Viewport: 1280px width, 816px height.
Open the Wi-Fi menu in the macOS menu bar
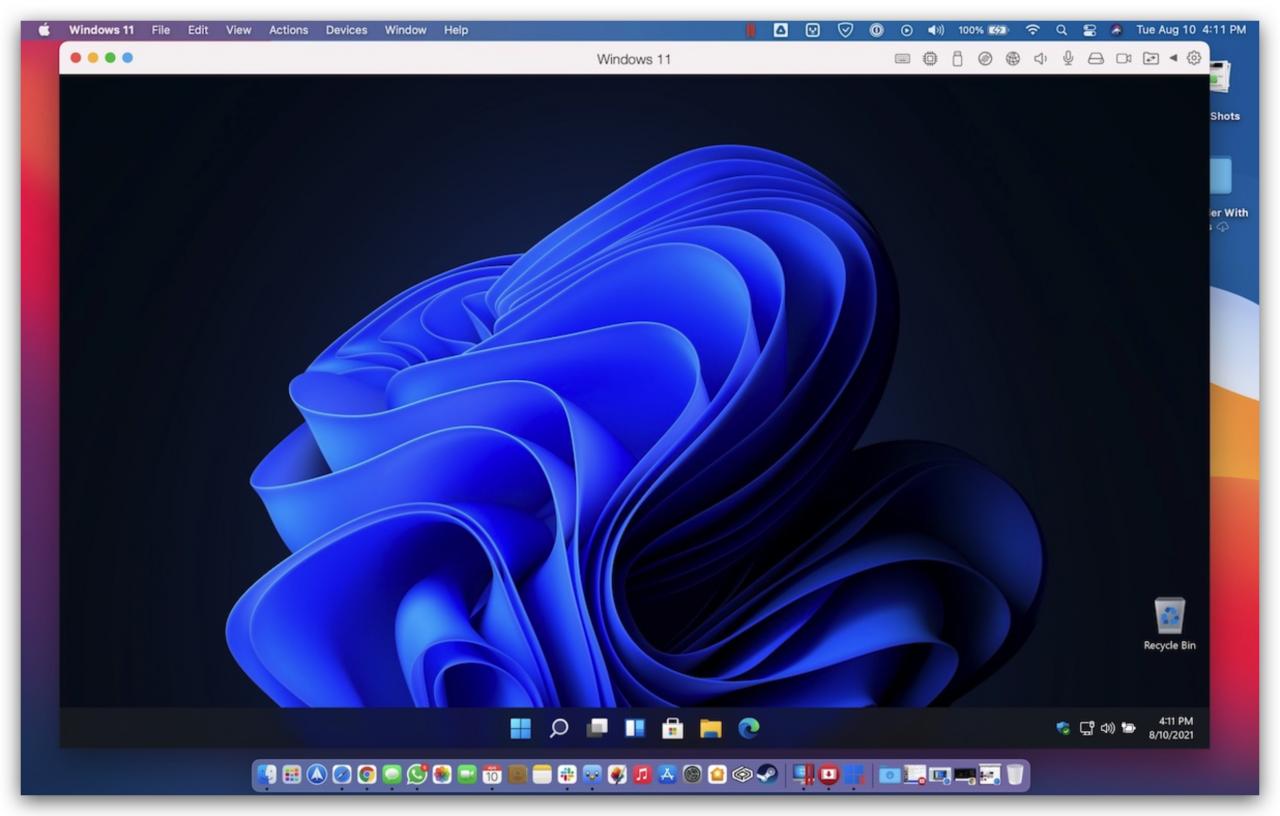[x=1032, y=30]
